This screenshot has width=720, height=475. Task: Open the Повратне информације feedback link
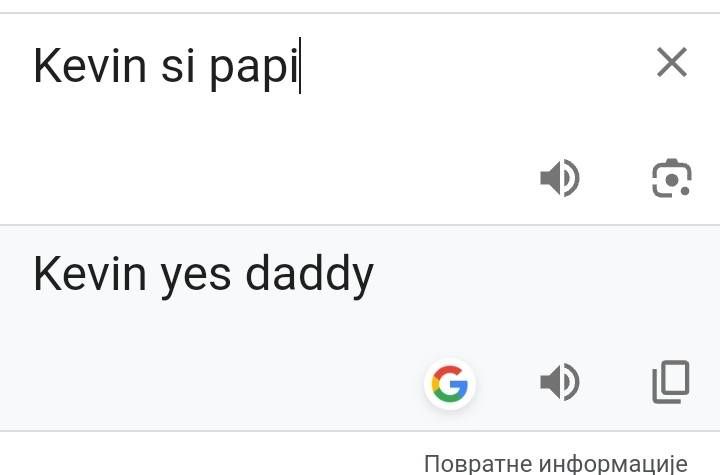556,463
